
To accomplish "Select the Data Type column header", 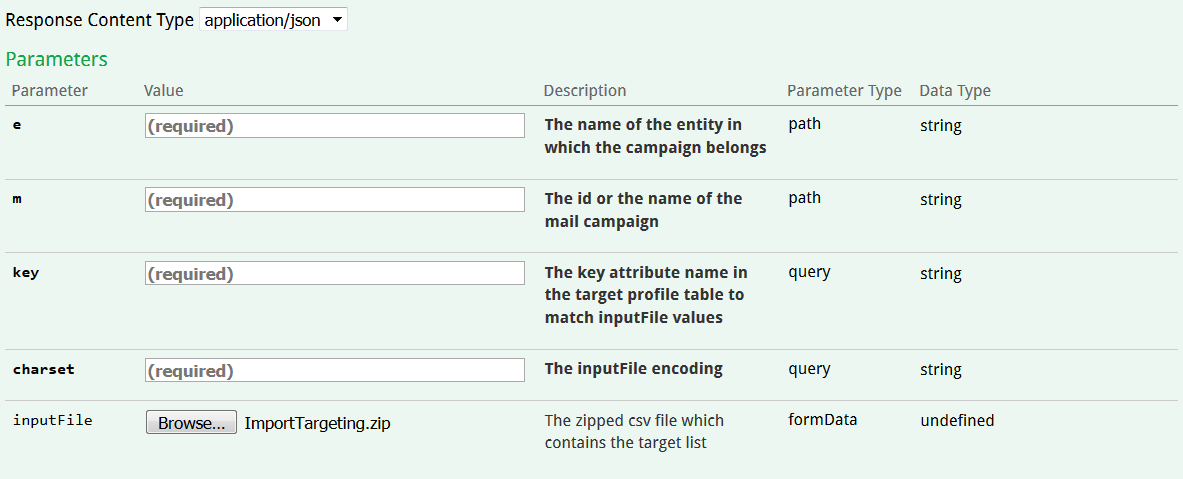I will 955,91.
